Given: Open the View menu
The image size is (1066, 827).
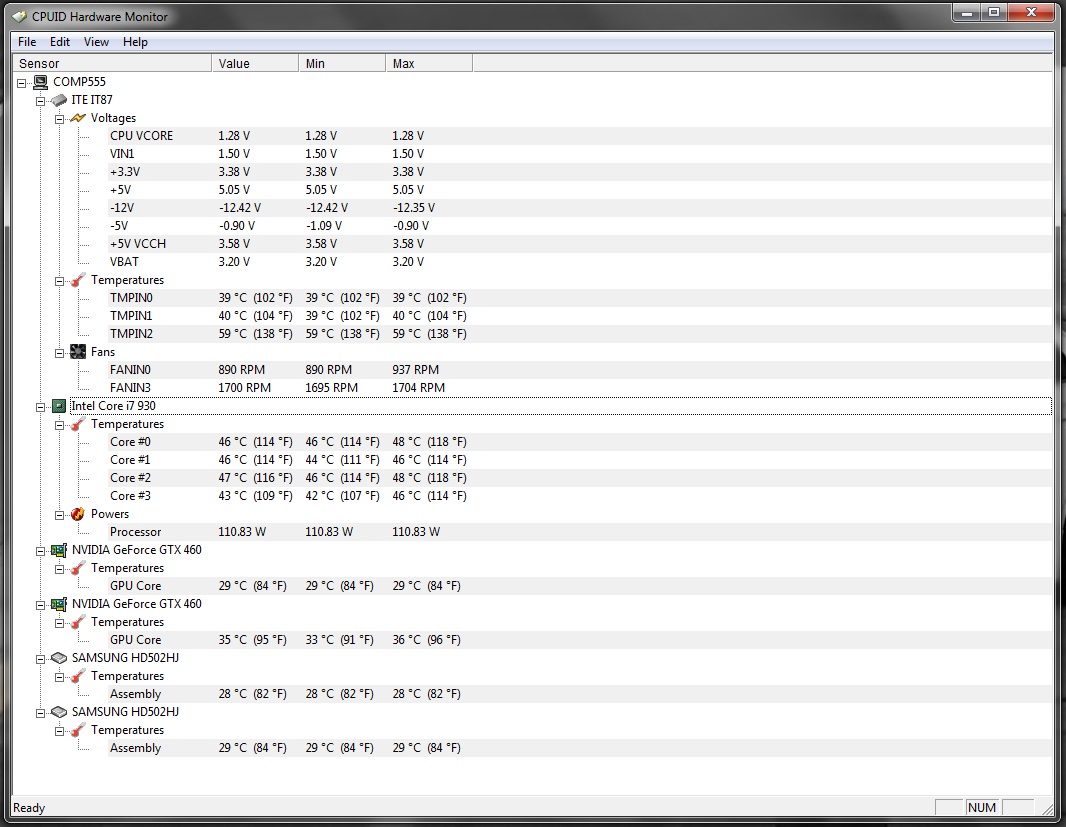Looking at the screenshot, I should point(96,42).
